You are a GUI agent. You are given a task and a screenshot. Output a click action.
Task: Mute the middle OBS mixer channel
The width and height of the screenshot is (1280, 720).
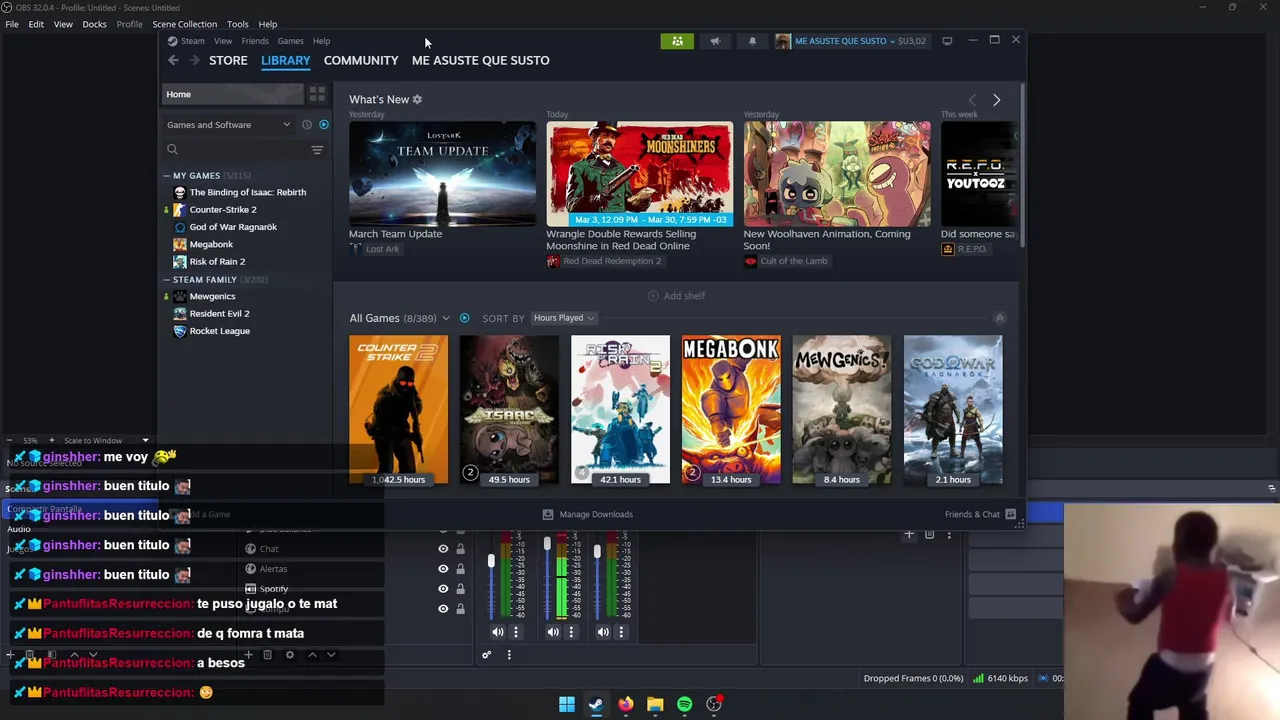(x=553, y=632)
